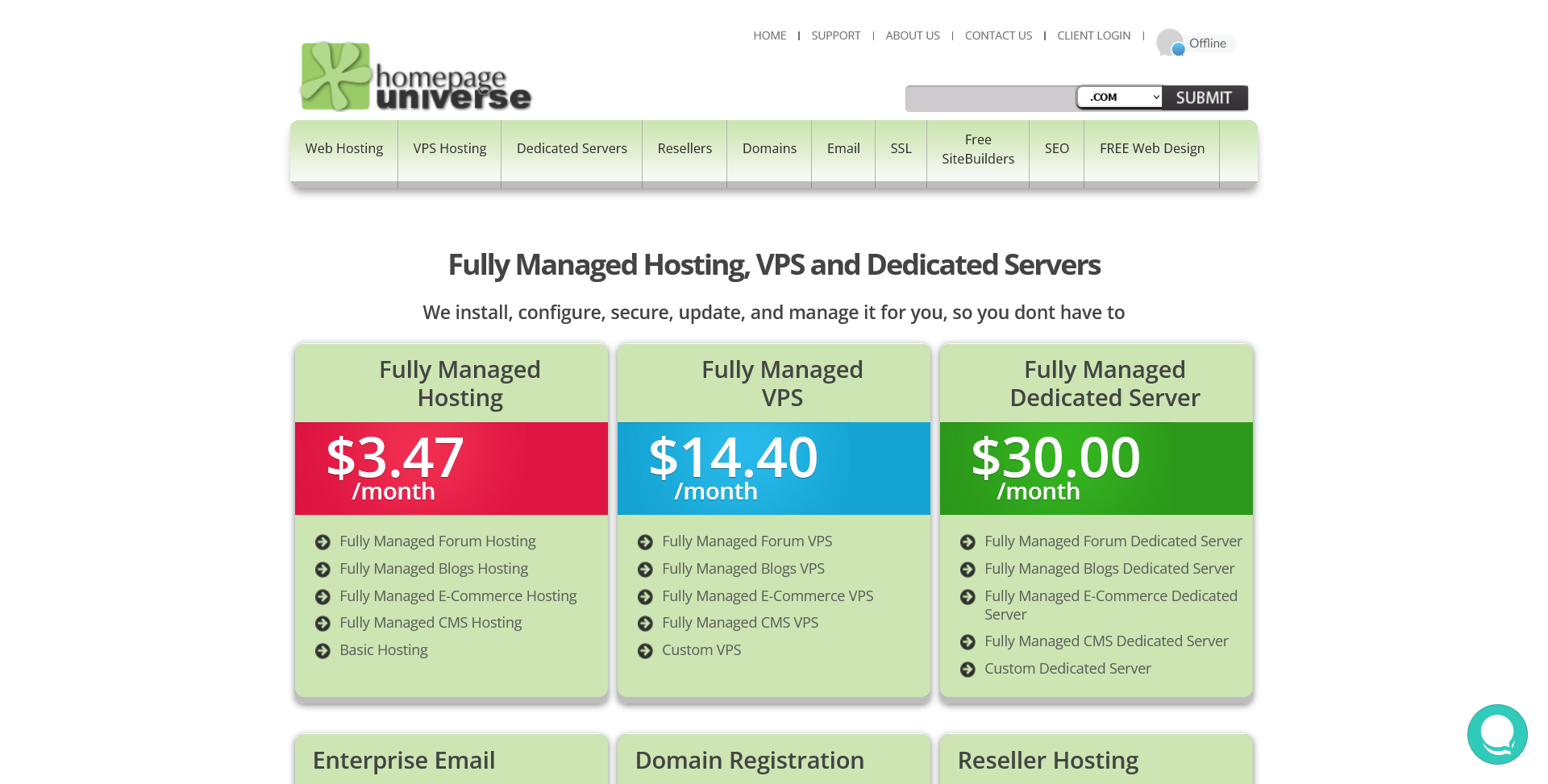
Task: Click arrow icon beside Fully Managed Blogs VPS
Action: coord(645,570)
